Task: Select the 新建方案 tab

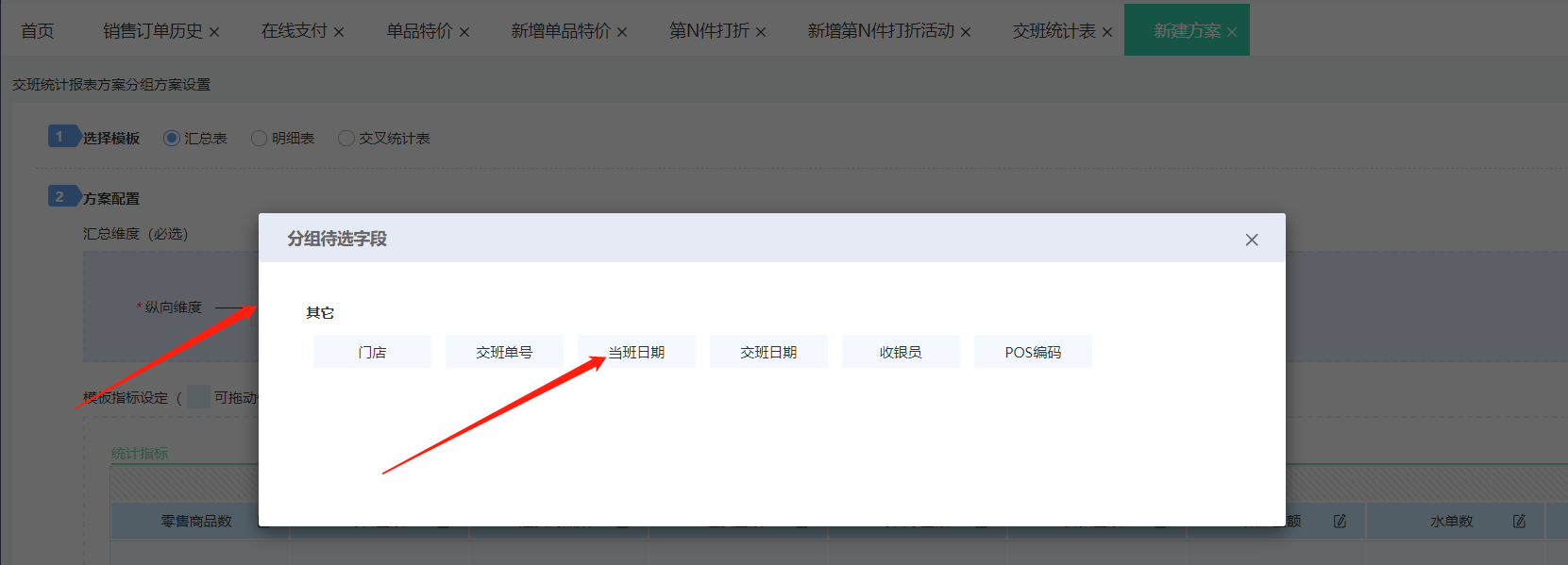Action: pos(1188,31)
